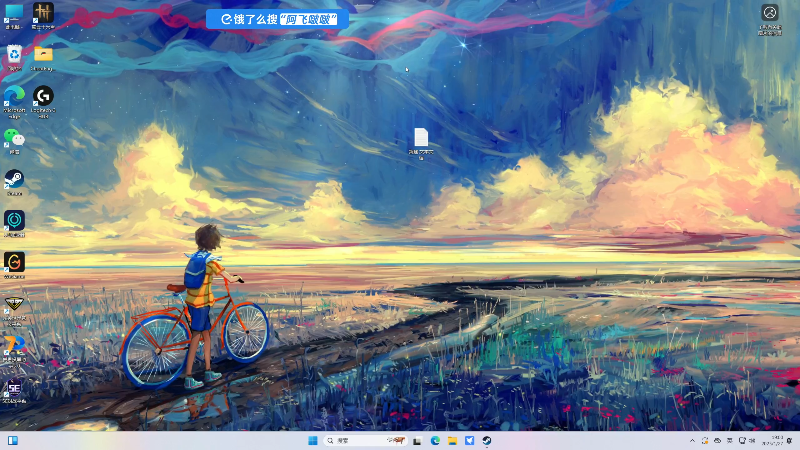
Task: Switch the input method indicator
Action: pyautogui.click(x=730, y=440)
